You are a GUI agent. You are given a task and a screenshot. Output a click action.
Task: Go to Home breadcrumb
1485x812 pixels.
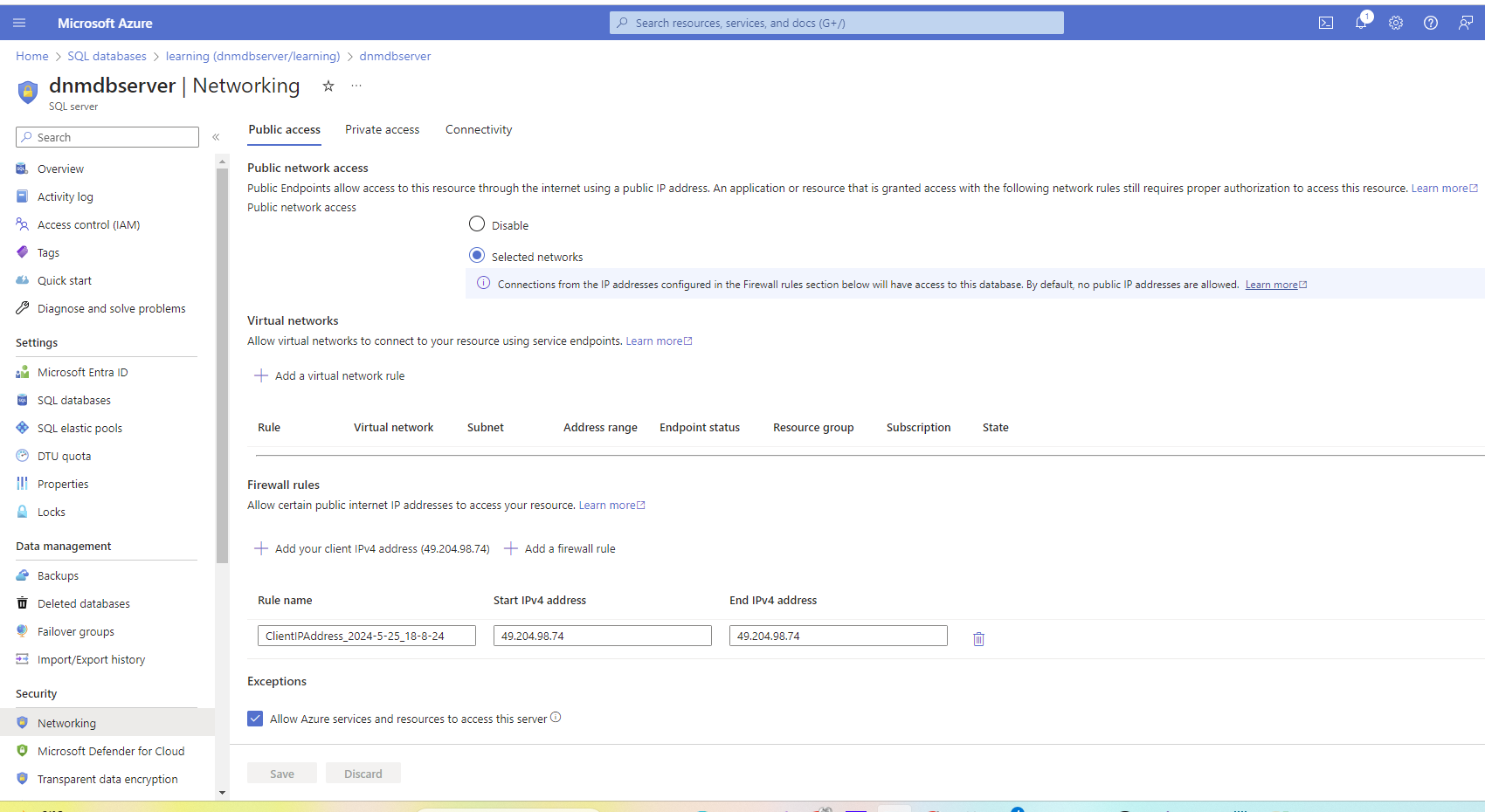[32, 56]
